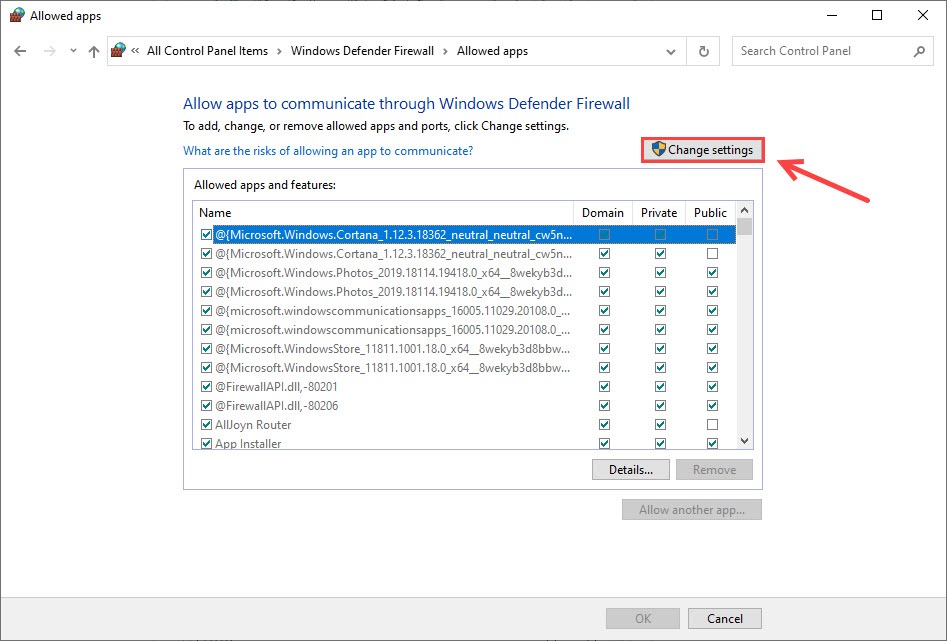Maximize the Allowed apps window
947x641 pixels.
877,15
